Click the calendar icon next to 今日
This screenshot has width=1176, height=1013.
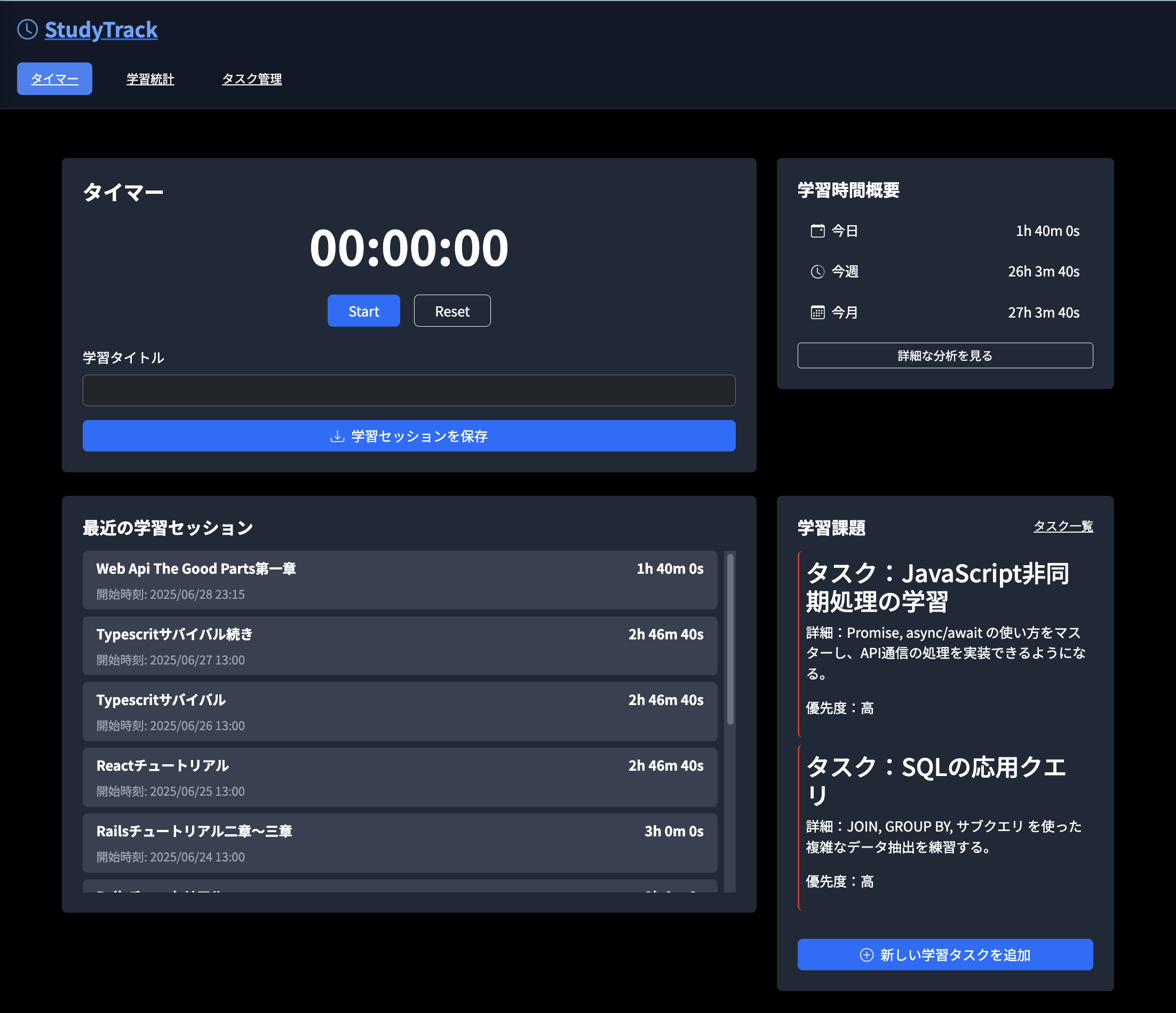pos(817,231)
